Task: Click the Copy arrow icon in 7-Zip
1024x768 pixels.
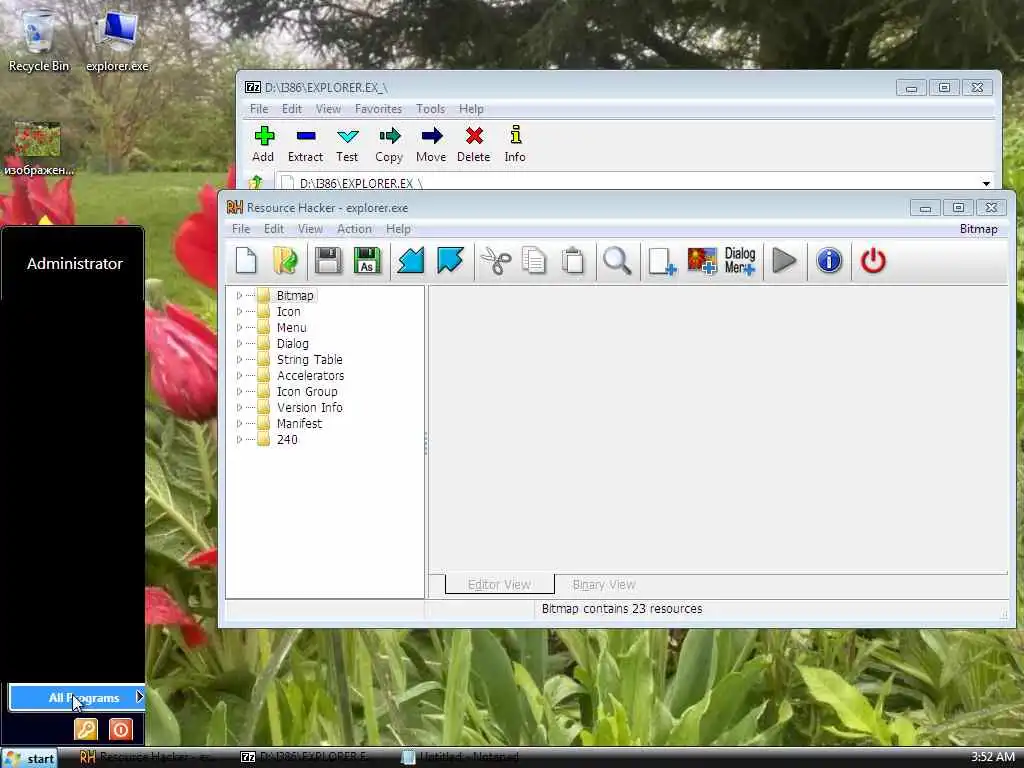Action: coord(389,136)
